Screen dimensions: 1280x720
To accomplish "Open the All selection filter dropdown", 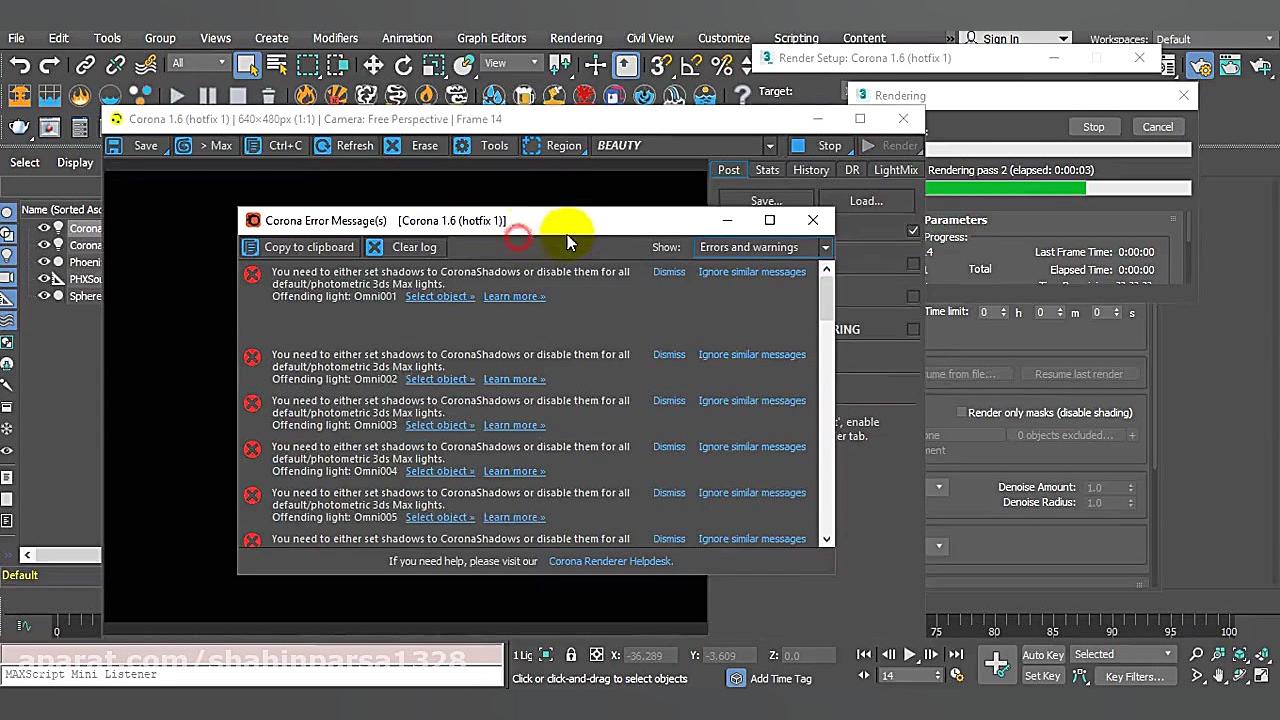I will tap(198, 63).
